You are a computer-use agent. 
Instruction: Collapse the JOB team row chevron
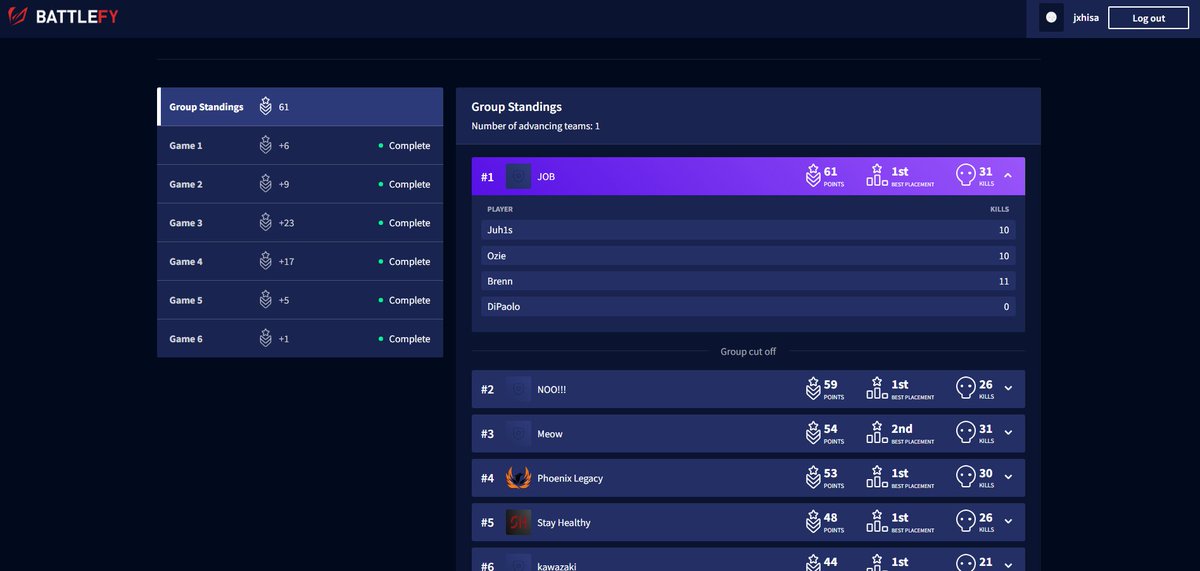click(x=1008, y=176)
